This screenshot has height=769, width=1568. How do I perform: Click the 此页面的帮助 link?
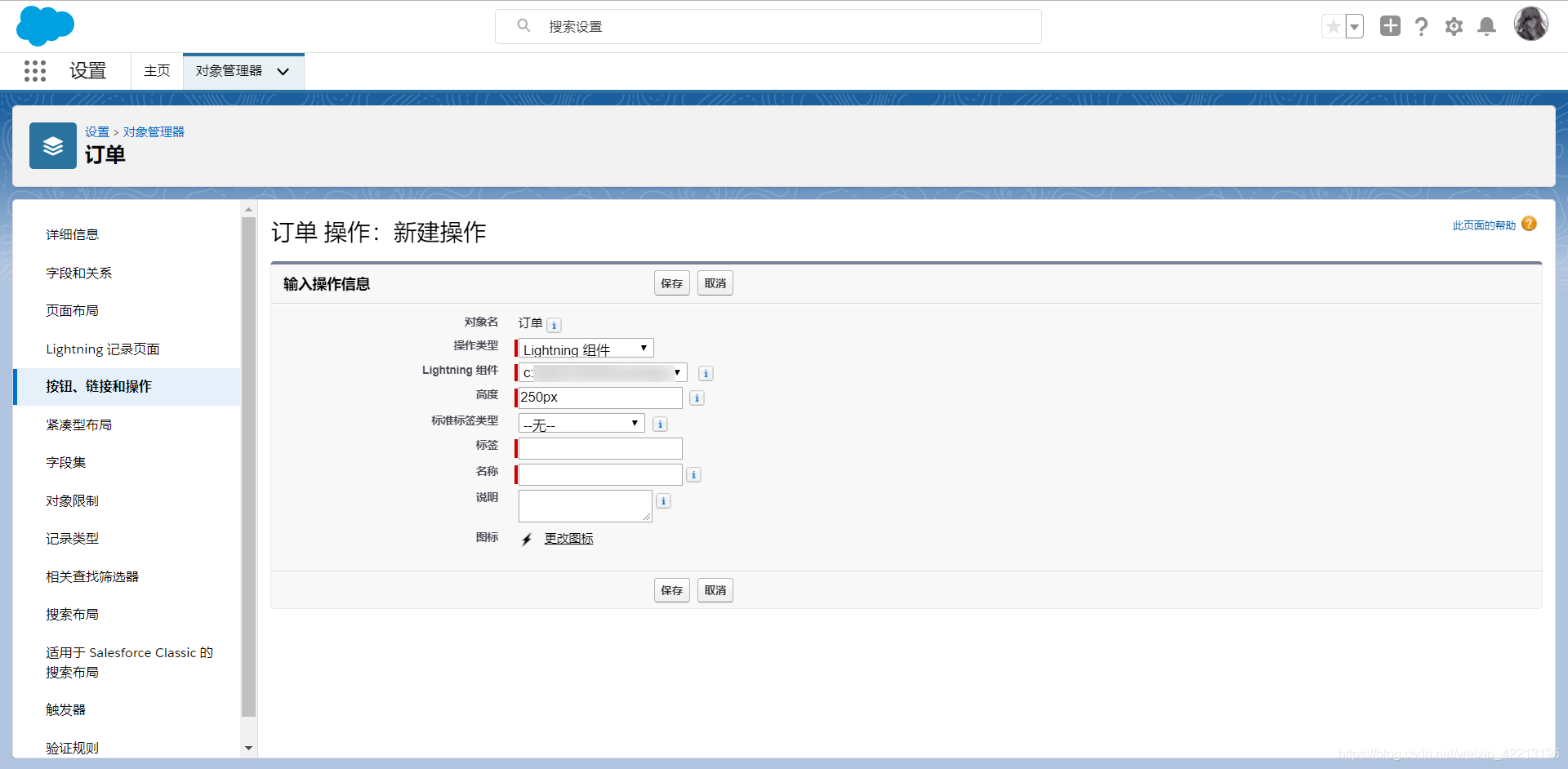(x=1484, y=225)
